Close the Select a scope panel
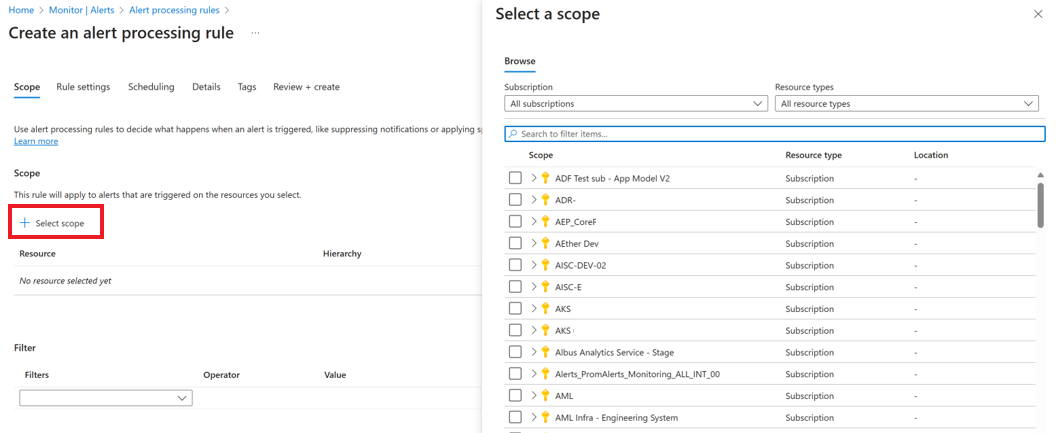This screenshot has width=1057, height=433. click(x=1037, y=14)
